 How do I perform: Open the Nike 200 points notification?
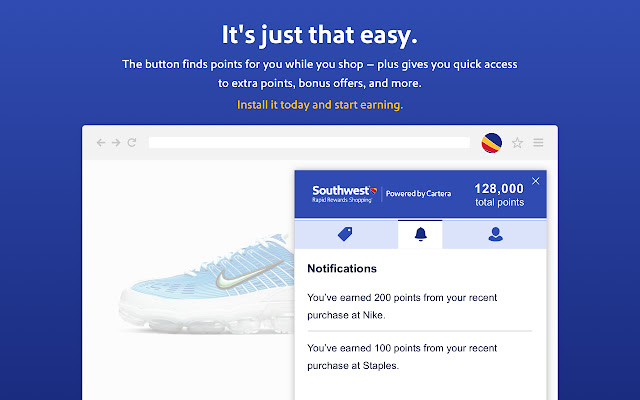tap(401, 306)
